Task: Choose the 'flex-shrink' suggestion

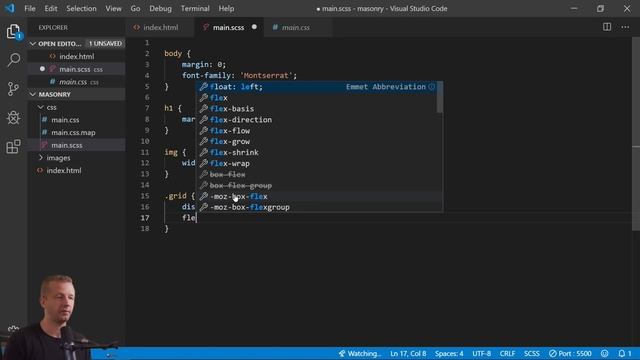Action: [x=316, y=152]
